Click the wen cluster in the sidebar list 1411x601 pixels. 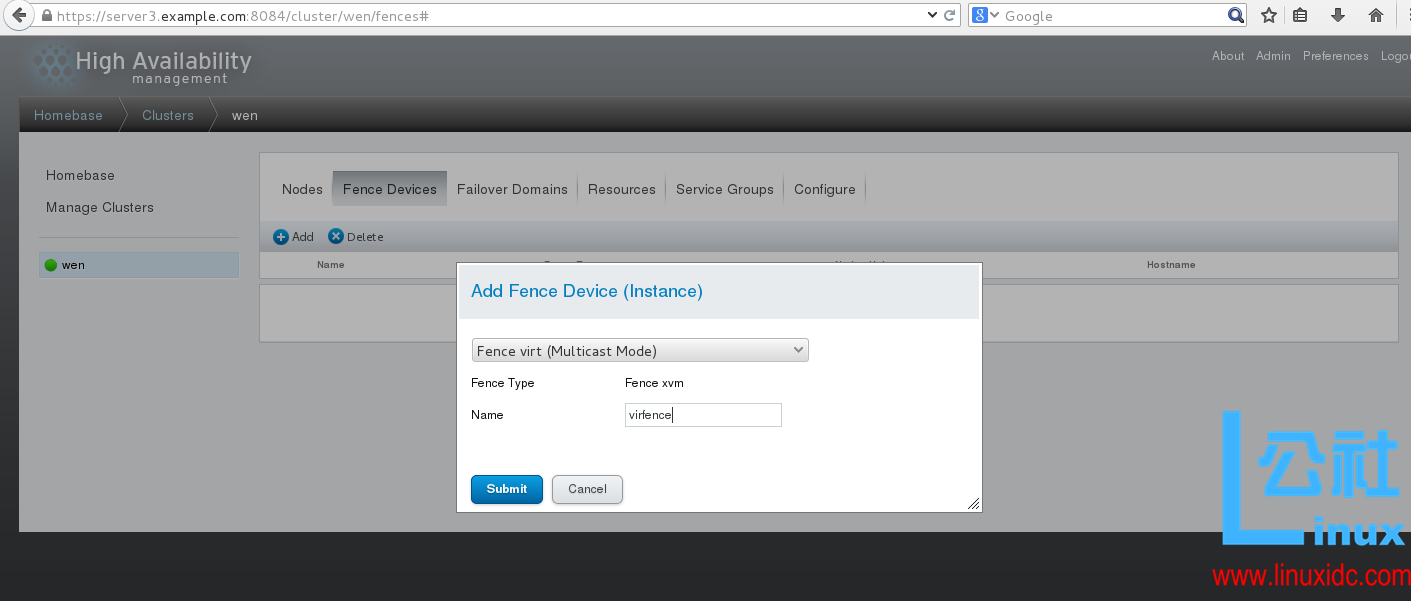[x=74, y=264]
